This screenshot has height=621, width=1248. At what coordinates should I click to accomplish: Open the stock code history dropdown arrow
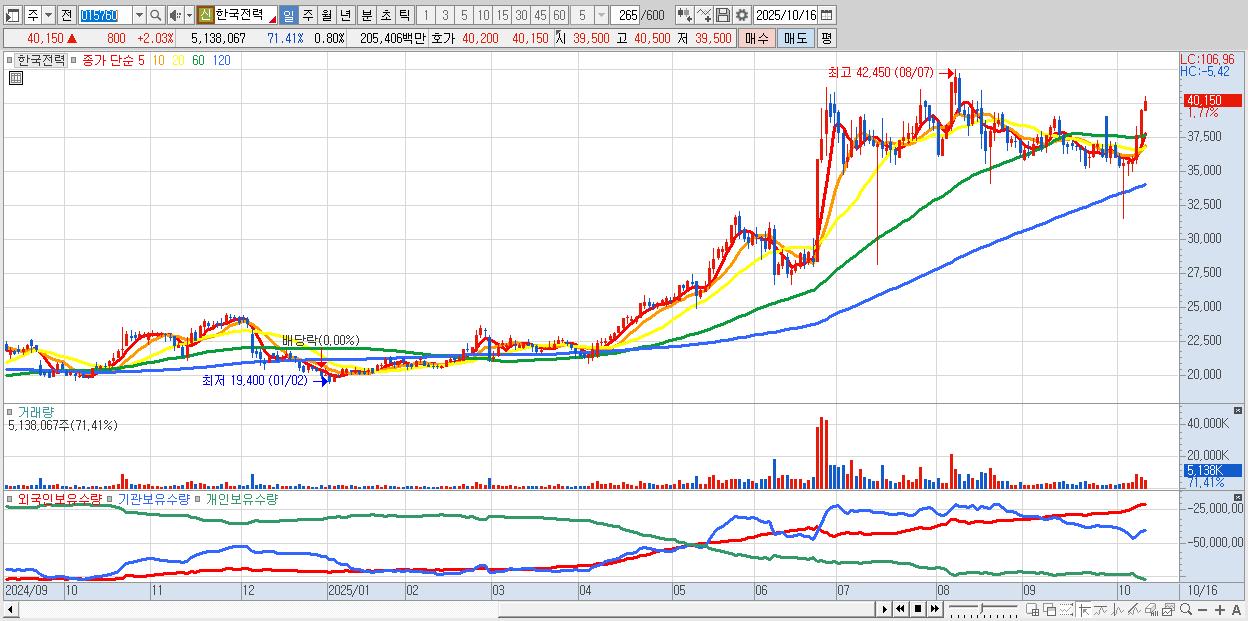(139, 15)
